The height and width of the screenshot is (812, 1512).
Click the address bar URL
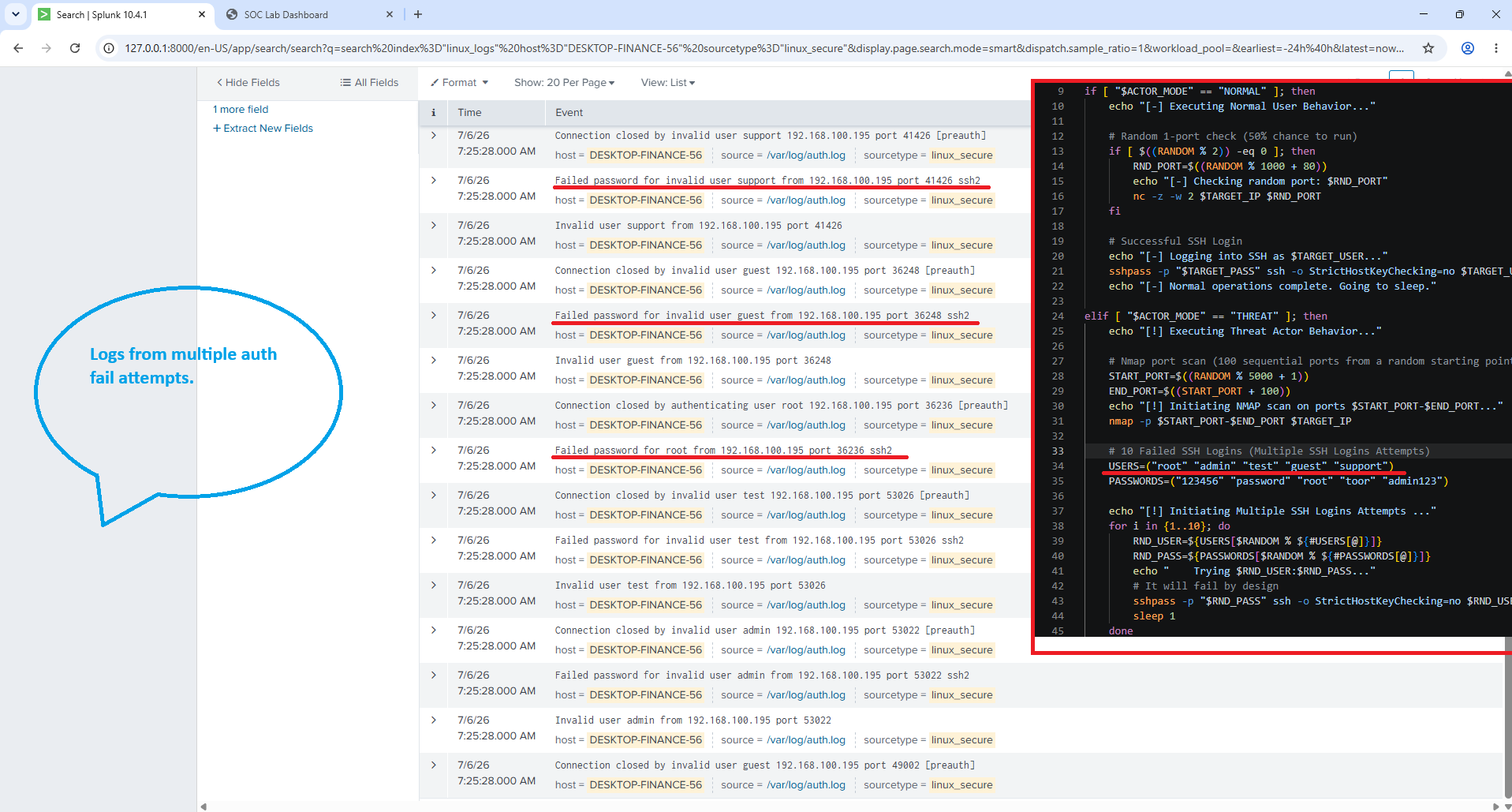763,48
